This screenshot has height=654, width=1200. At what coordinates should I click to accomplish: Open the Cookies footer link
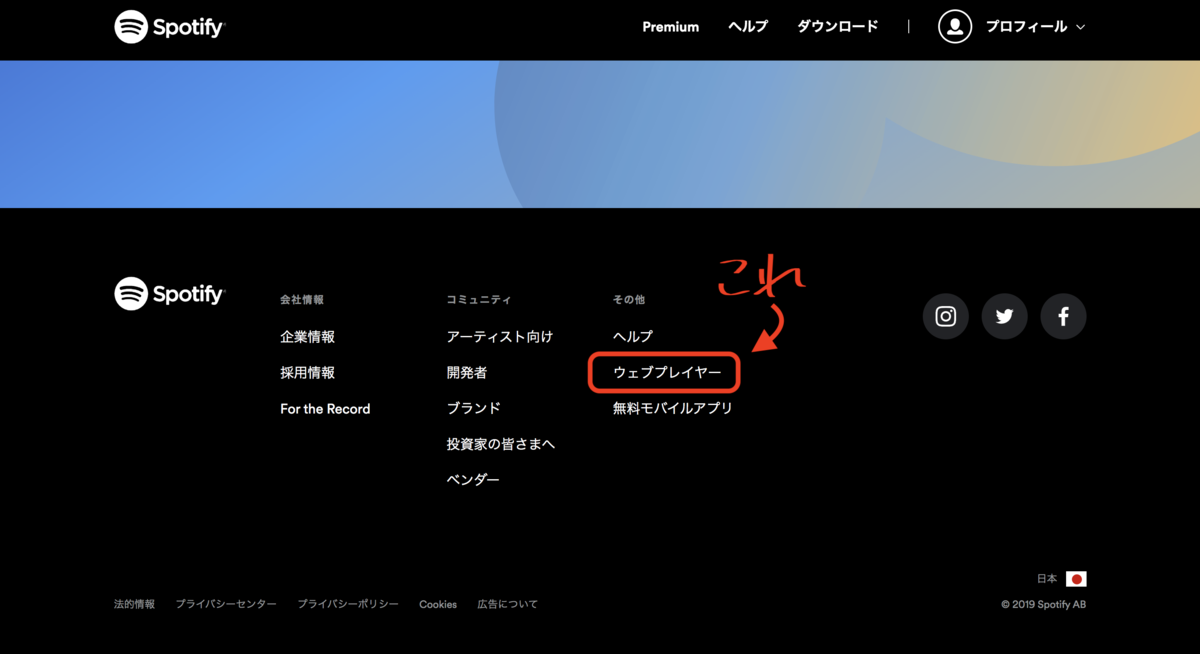pyautogui.click(x=438, y=604)
